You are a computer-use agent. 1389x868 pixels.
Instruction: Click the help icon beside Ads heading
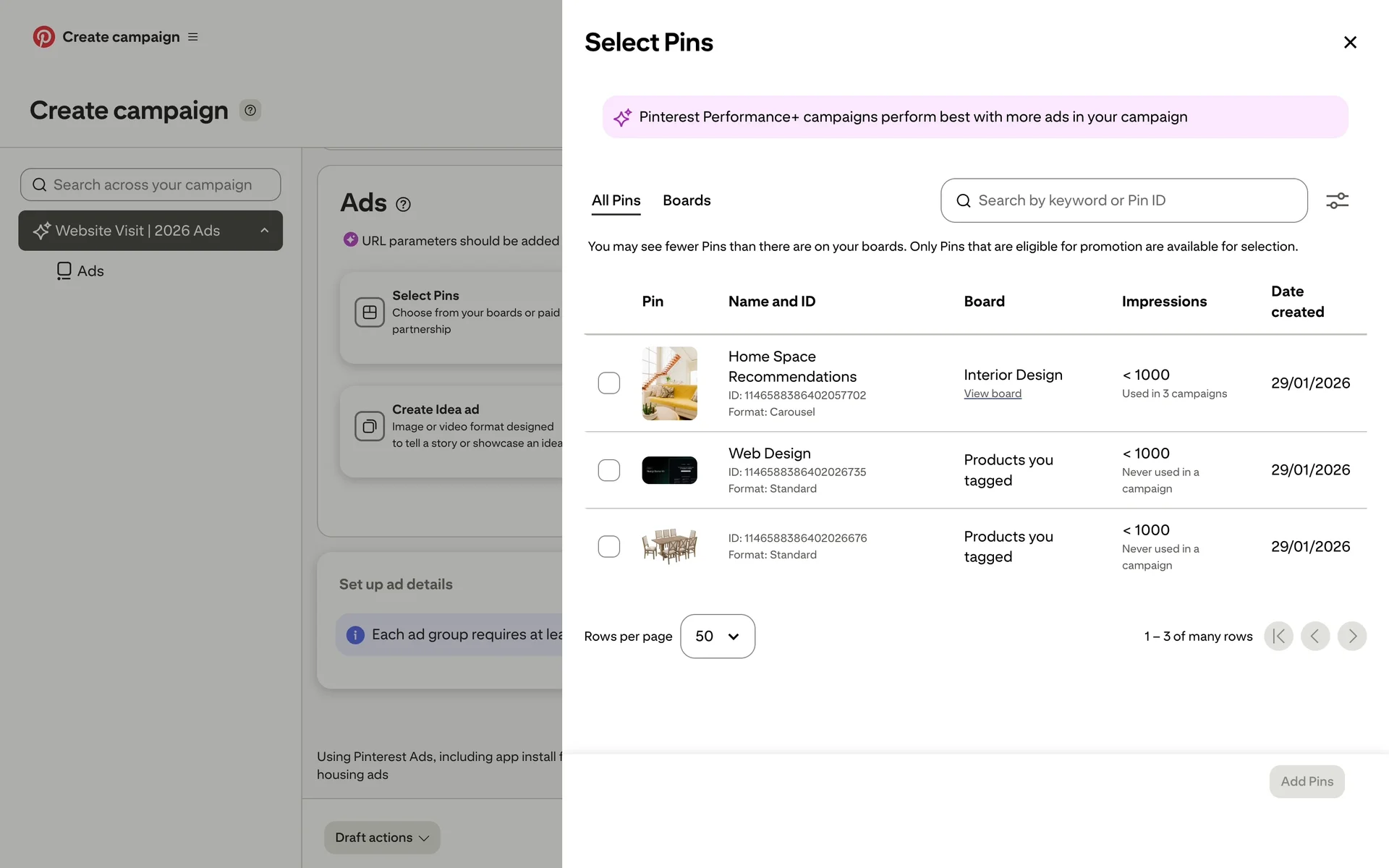point(404,205)
